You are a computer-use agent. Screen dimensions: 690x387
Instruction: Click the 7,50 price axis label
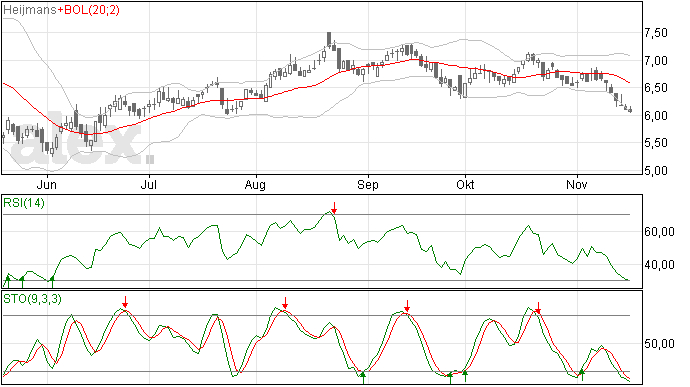point(656,33)
